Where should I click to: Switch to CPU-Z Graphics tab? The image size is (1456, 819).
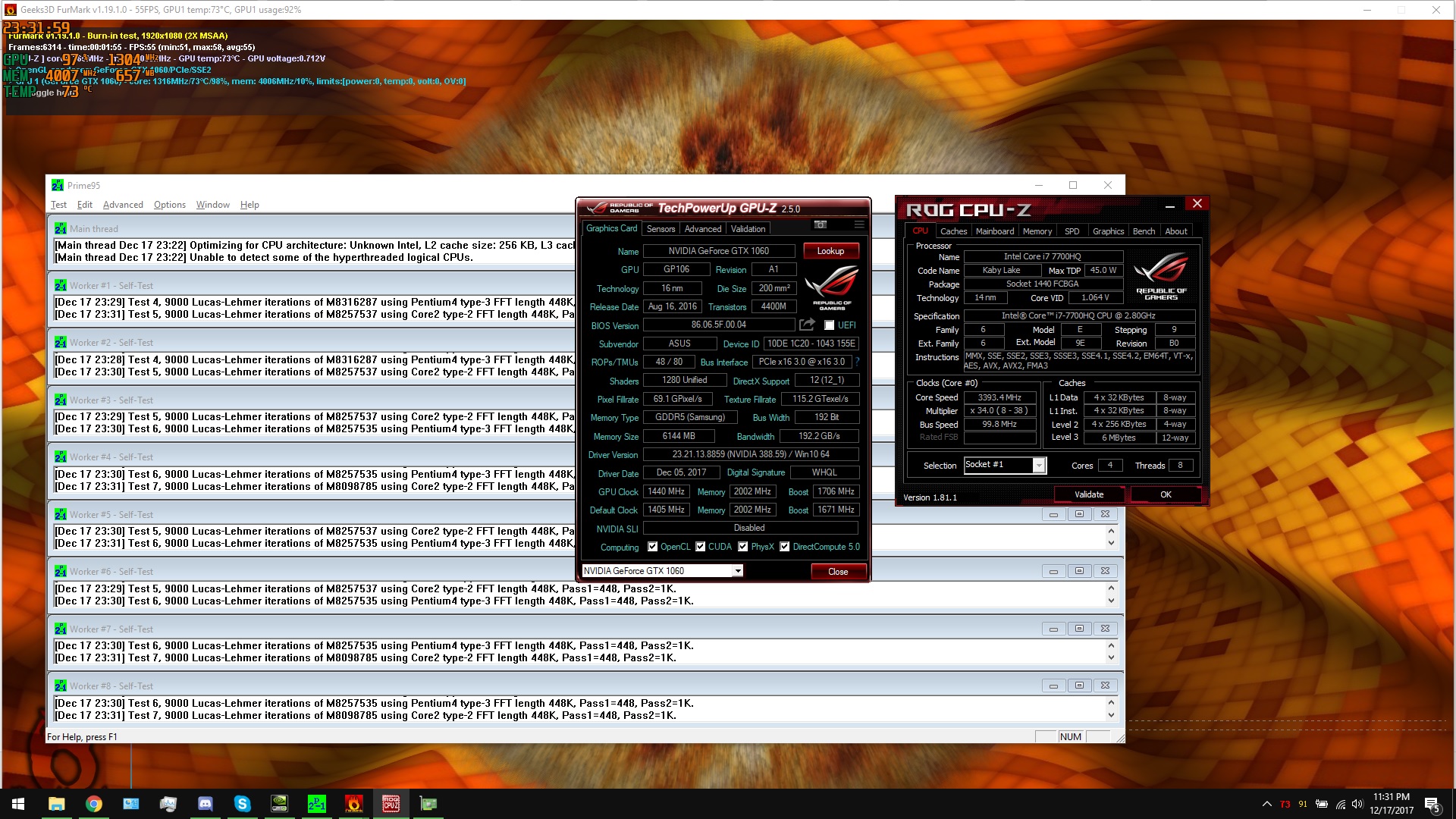pyautogui.click(x=1108, y=231)
